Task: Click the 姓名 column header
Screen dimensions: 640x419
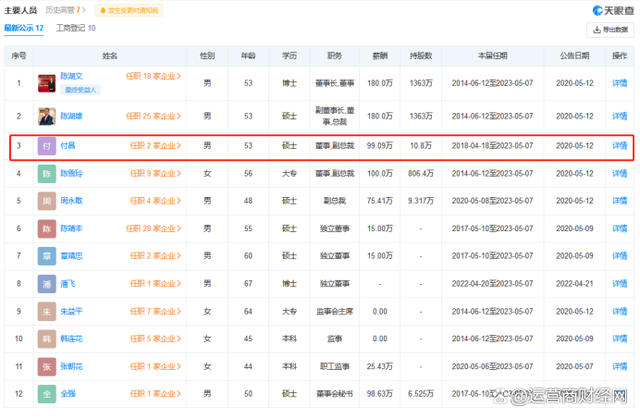Action: [x=110, y=56]
